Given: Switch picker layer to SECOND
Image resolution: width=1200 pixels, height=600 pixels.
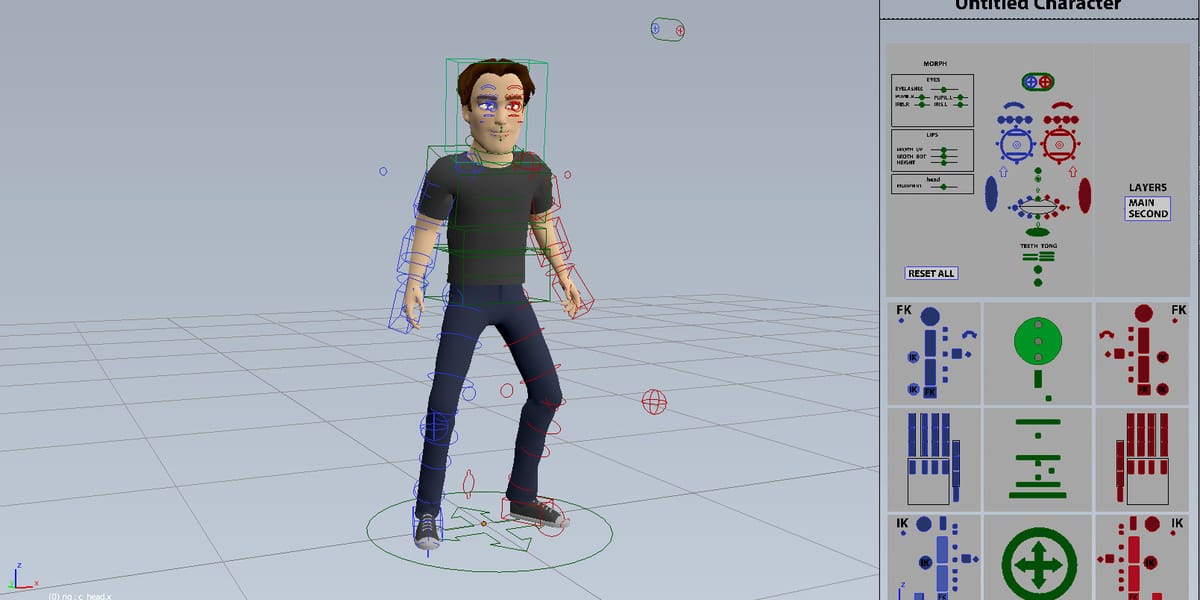Looking at the screenshot, I should (x=1148, y=214).
